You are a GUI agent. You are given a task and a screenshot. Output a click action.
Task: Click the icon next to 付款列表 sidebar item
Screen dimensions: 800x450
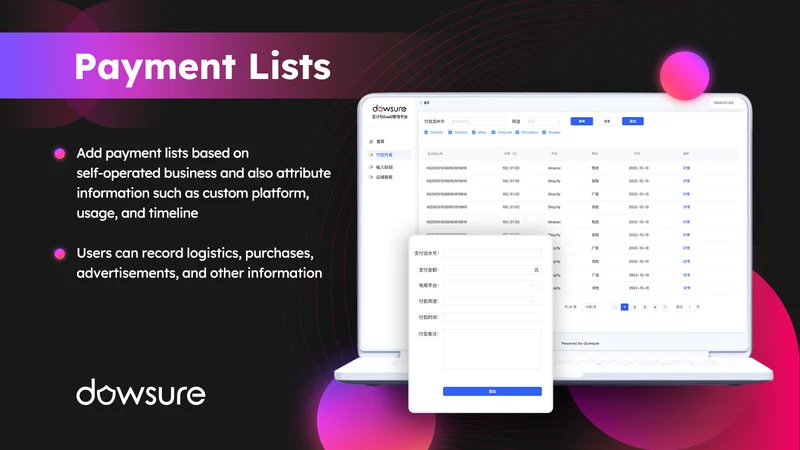coord(371,155)
